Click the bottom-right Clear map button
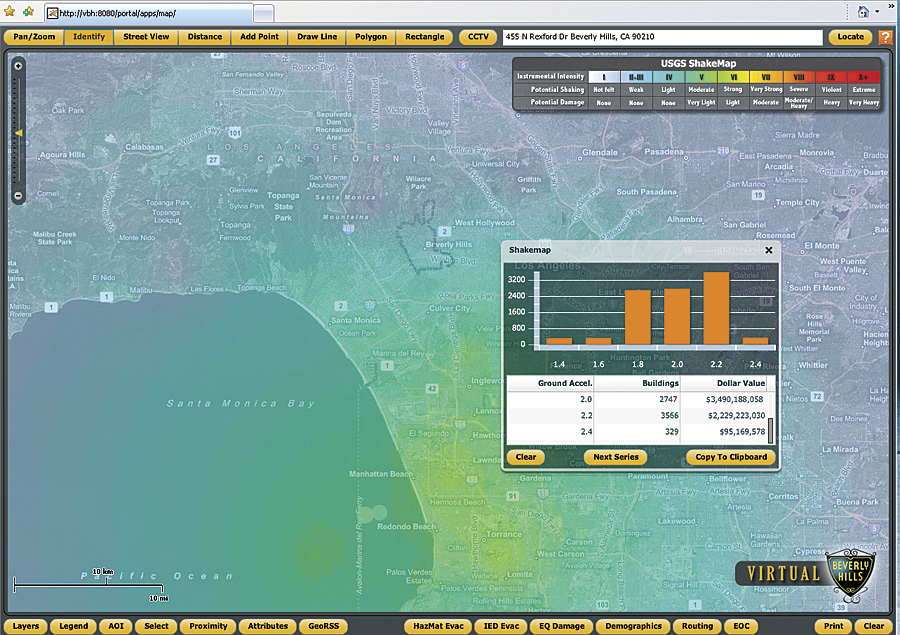The width and height of the screenshot is (900, 635). 874,626
